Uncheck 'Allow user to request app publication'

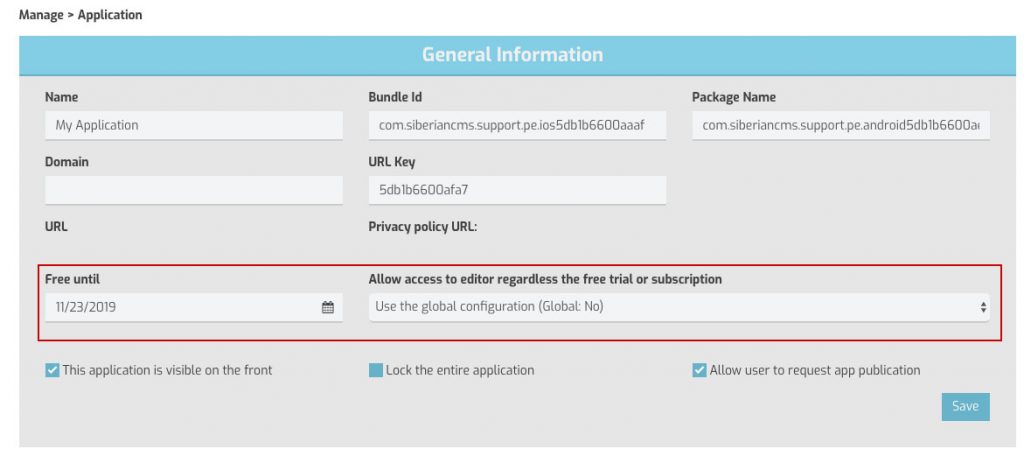point(699,370)
